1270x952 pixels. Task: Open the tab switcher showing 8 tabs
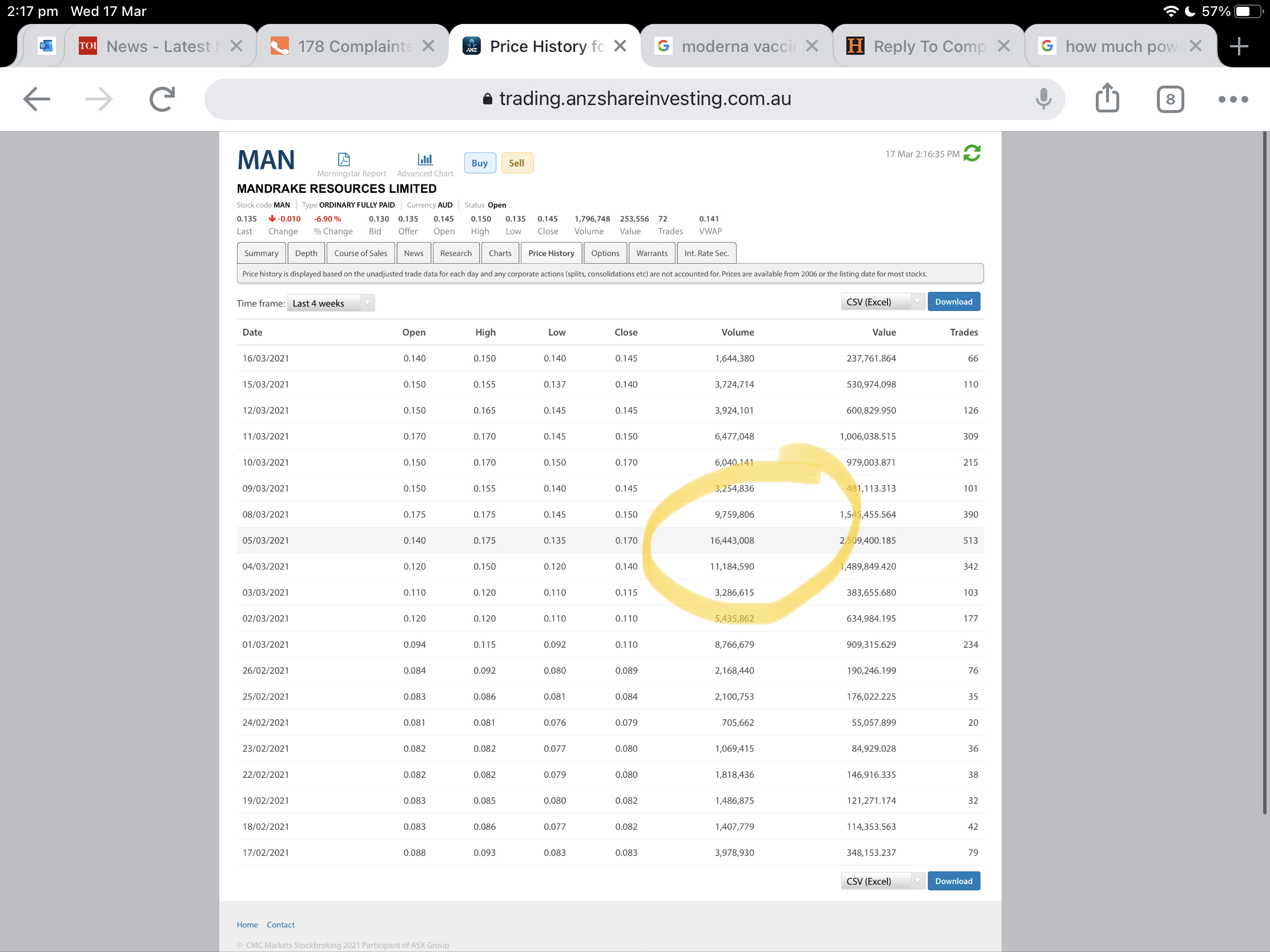pos(1169,99)
